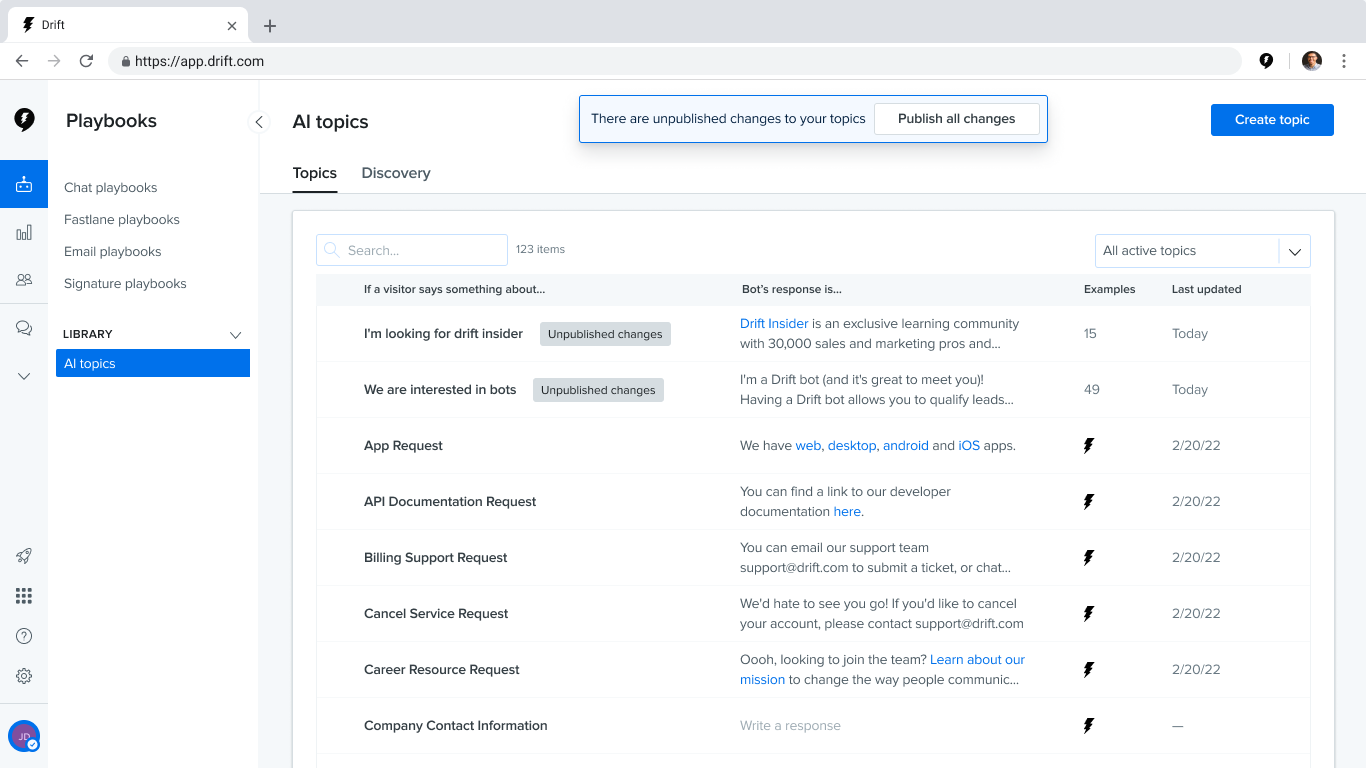Click the browser address bar
Viewport: 1366px width, 768px height.
pyautogui.click(x=674, y=61)
